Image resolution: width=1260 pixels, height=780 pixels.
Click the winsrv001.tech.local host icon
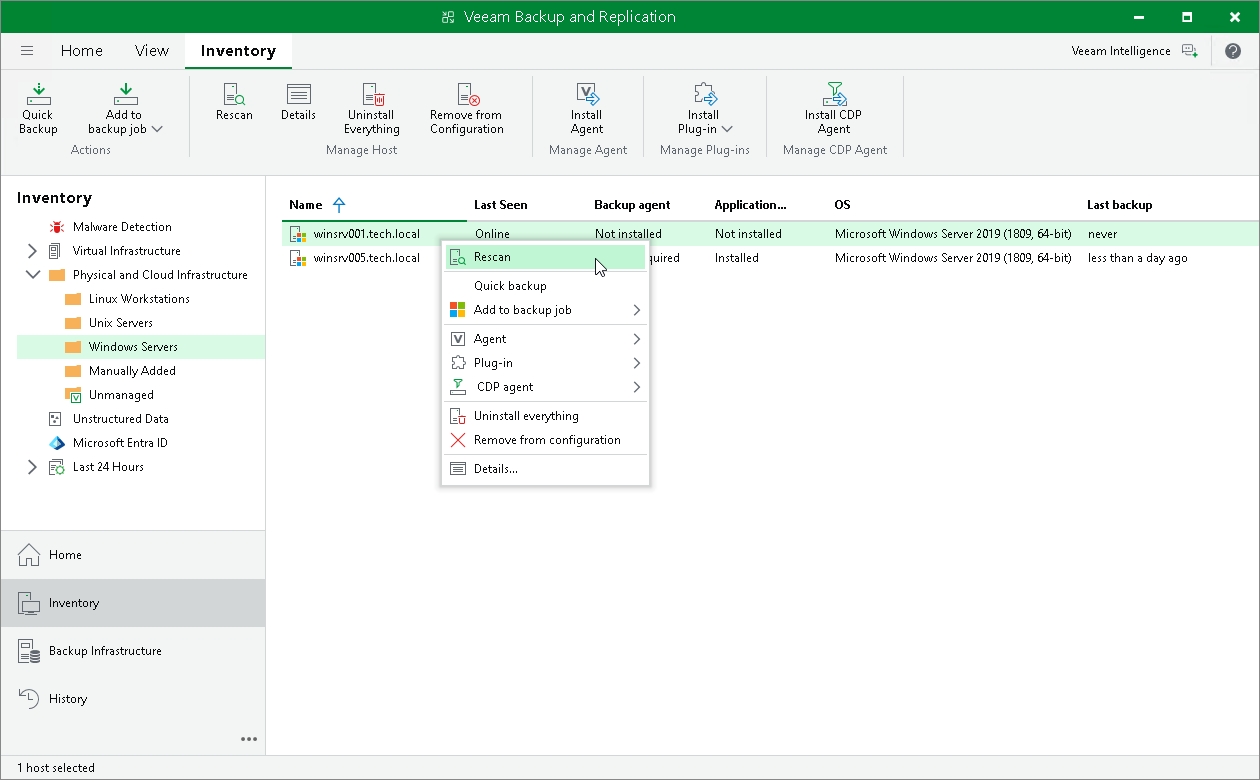click(297, 234)
